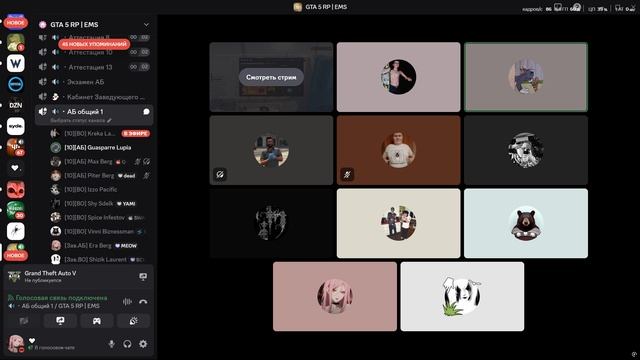
Task: Click В ЭФИРЕ badge next to Kreka
Action: (136, 133)
